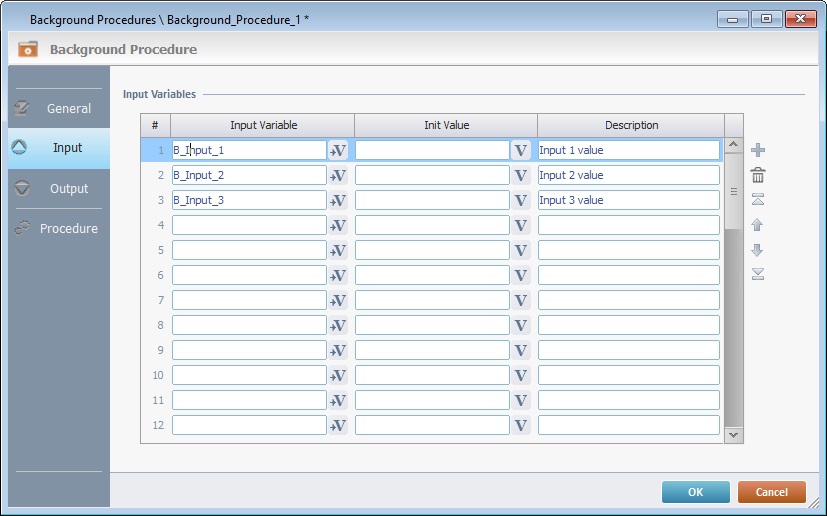Image resolution: width=827 pixels, height=516 pixels.
Task: Select the B_Input_2 input variable field
Action: 249,175
